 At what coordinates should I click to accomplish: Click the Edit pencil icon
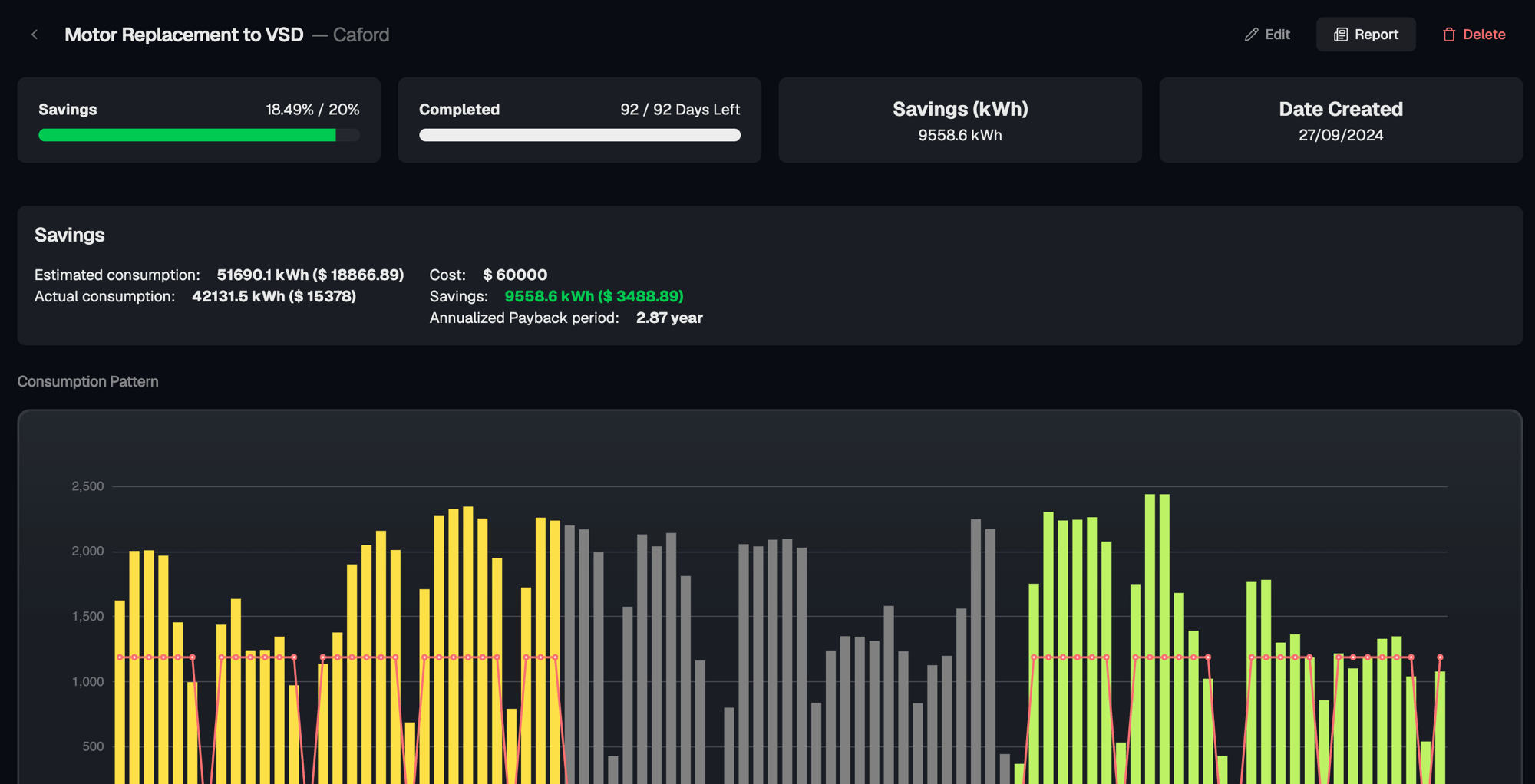click(1251, 35)
